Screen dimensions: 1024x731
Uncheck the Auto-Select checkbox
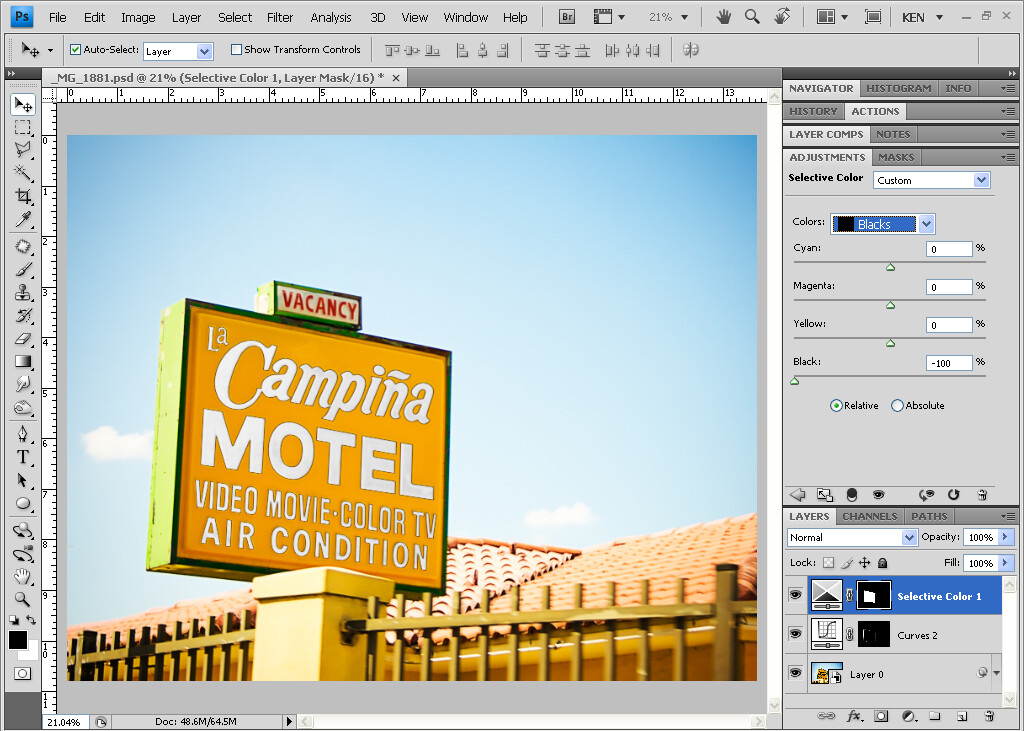[x=75, y=49]
